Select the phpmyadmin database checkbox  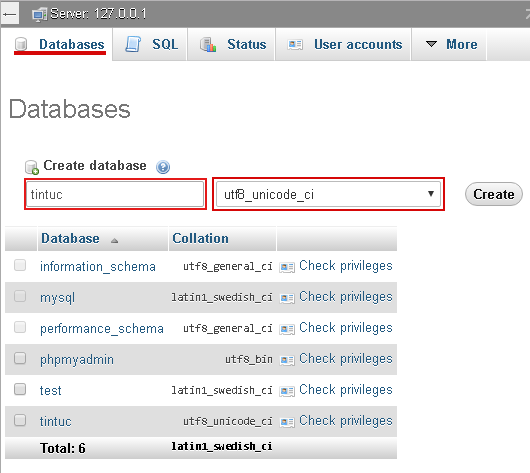[x=20, y=358]
